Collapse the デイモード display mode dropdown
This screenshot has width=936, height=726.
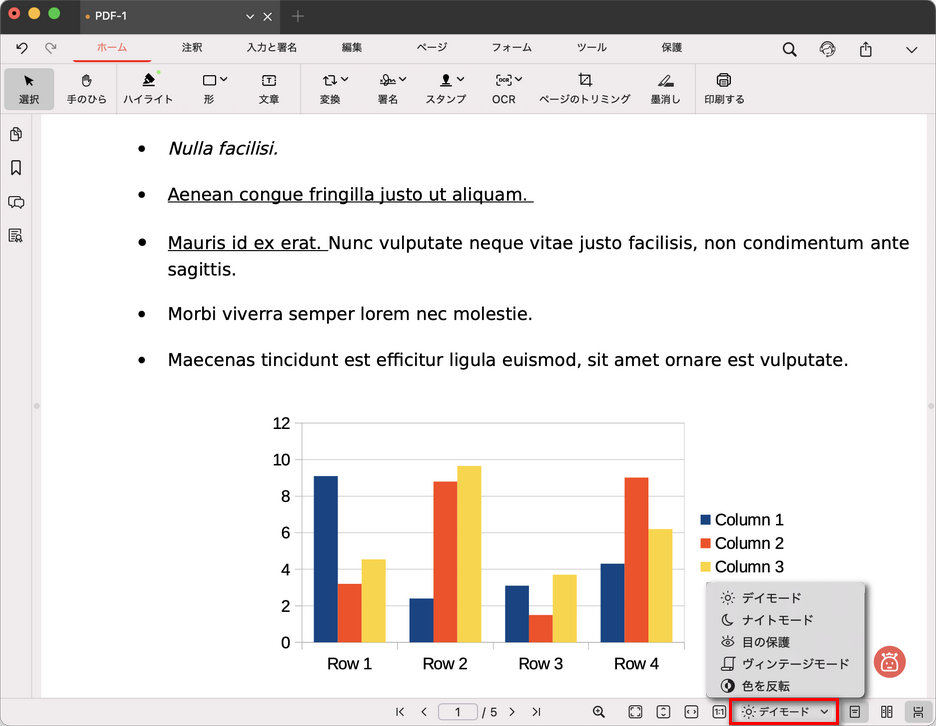point(784,712)
